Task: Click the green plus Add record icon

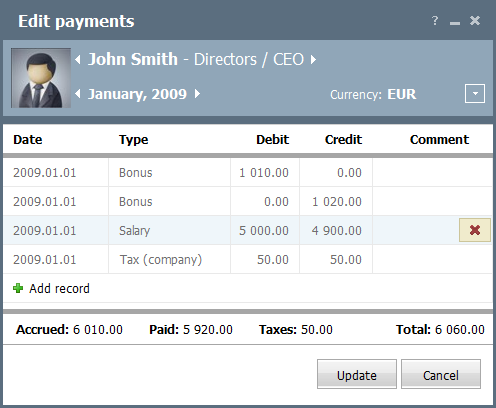Action: [x=18, y=288]
